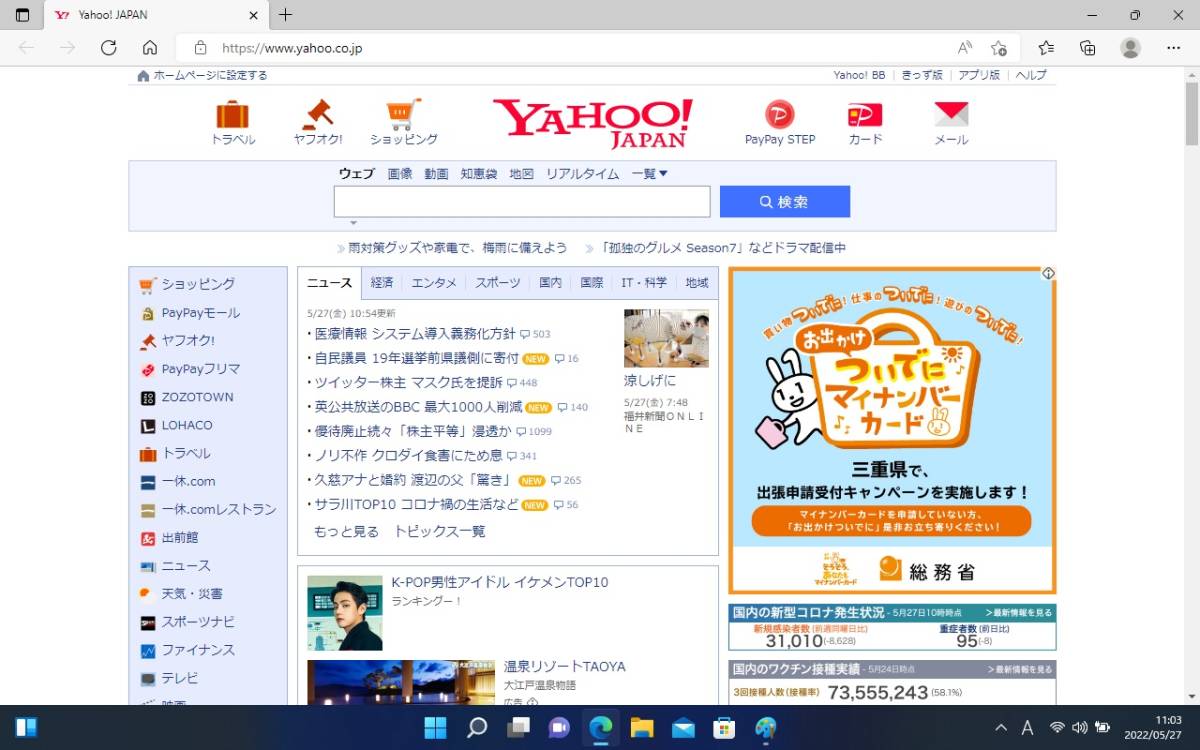Click もっと見る under news list
Image resolution: width=1200 pixels, height=750 pixels.
pos(346,531)
